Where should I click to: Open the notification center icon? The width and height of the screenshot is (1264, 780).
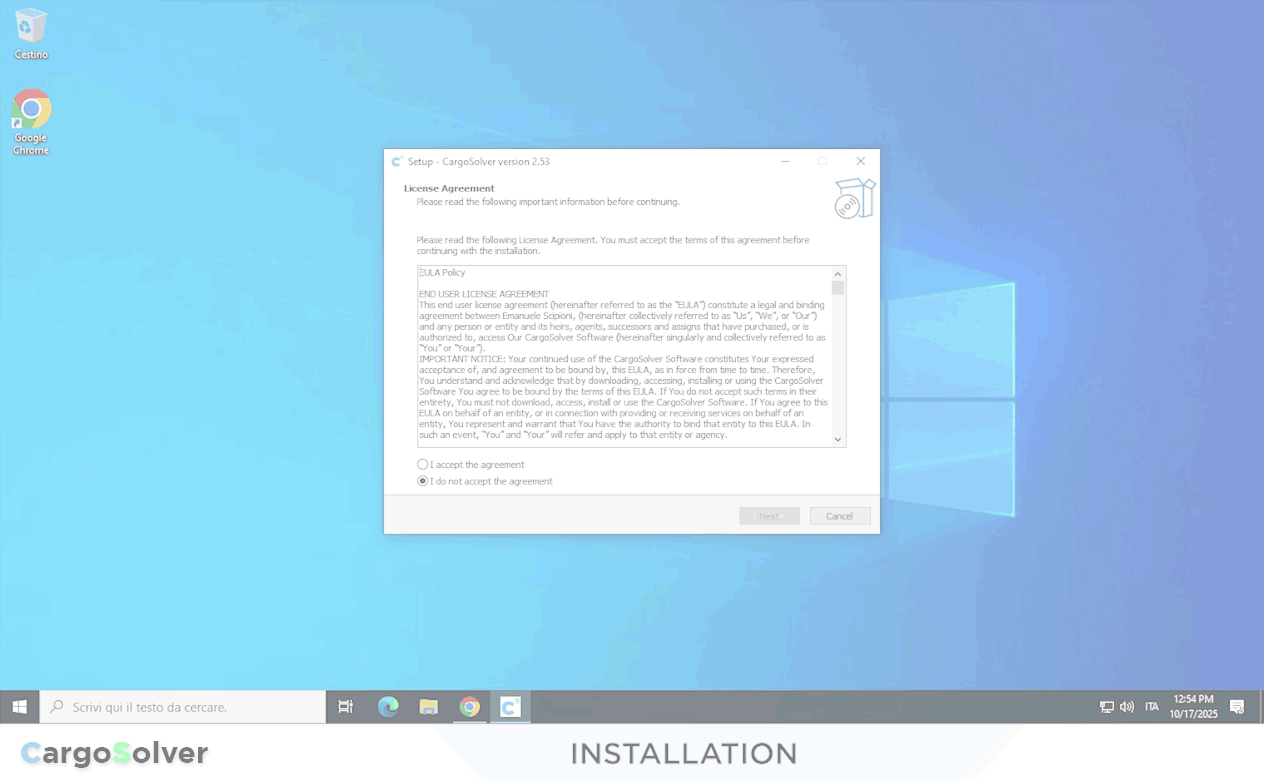pyautogui.click(x=1237, y=707)
